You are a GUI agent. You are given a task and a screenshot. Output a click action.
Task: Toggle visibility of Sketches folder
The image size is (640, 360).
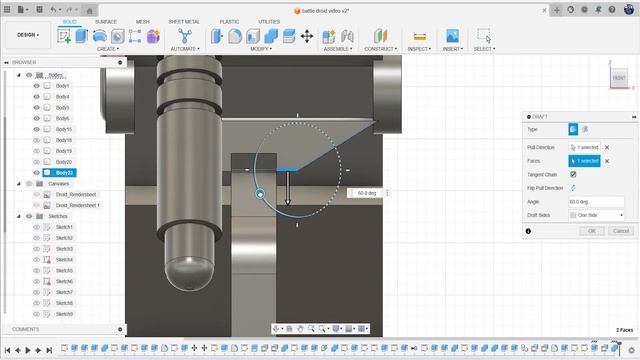coord(29,216)
